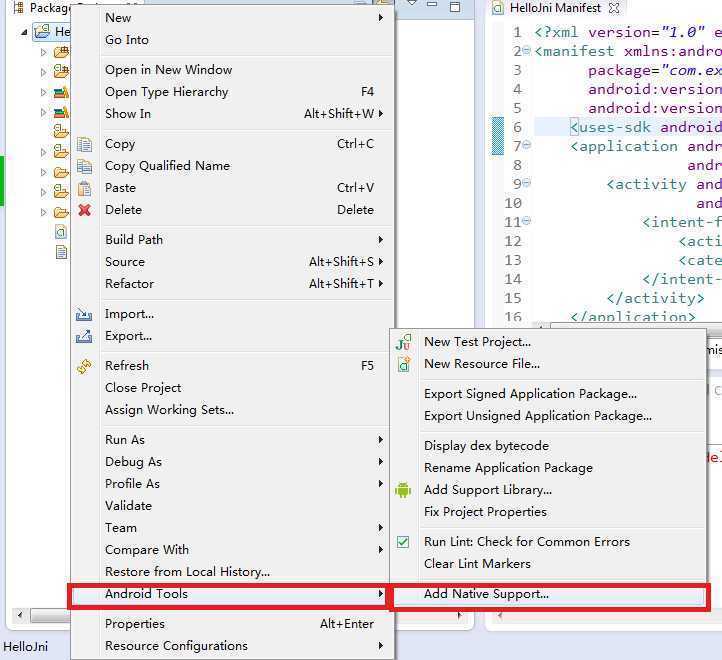Viewport: 722px width, 660px height.
Task: Expand the Run As submenu arrow
Action: [x=380, y=439]
